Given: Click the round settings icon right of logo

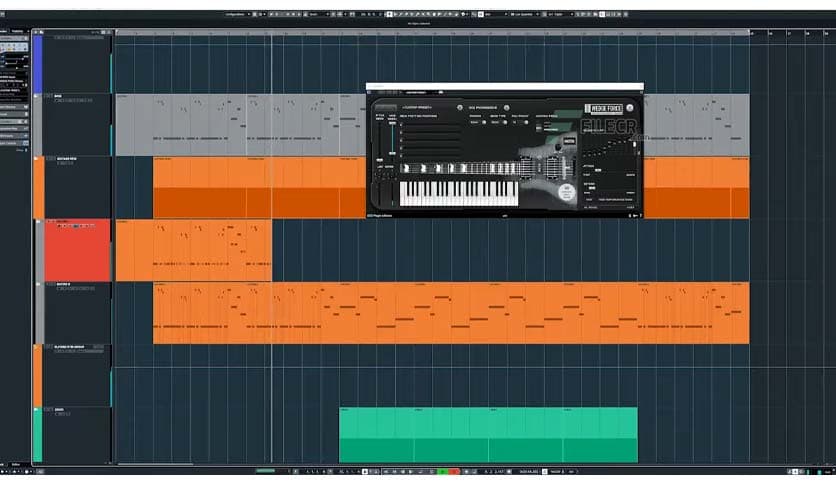Looking at the screenshot, I should pyautogui.click(x=629, y=108).
